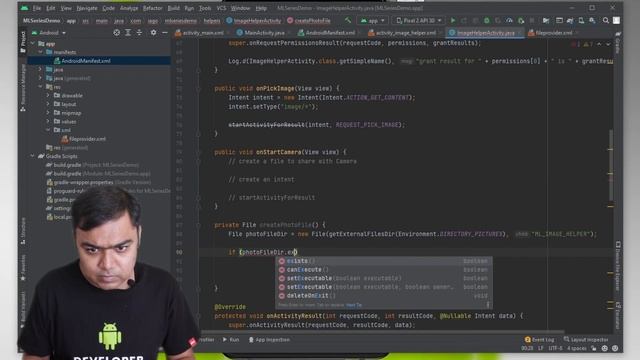Screen dimensions: 640x360
Task: Click the read-only lock icon in status bar
Action: click(594, 348)
